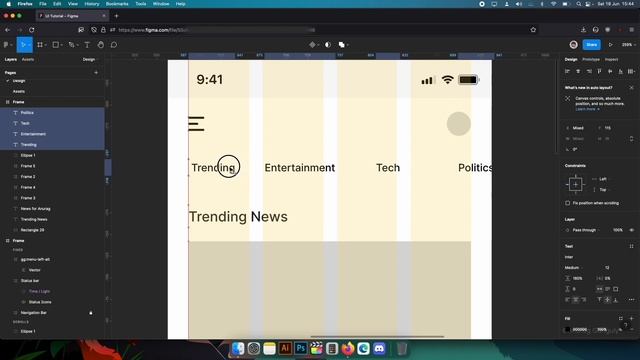640x360 pixels.
Task: Open font weight Medium dropdown
Action: tap(573, 268)
